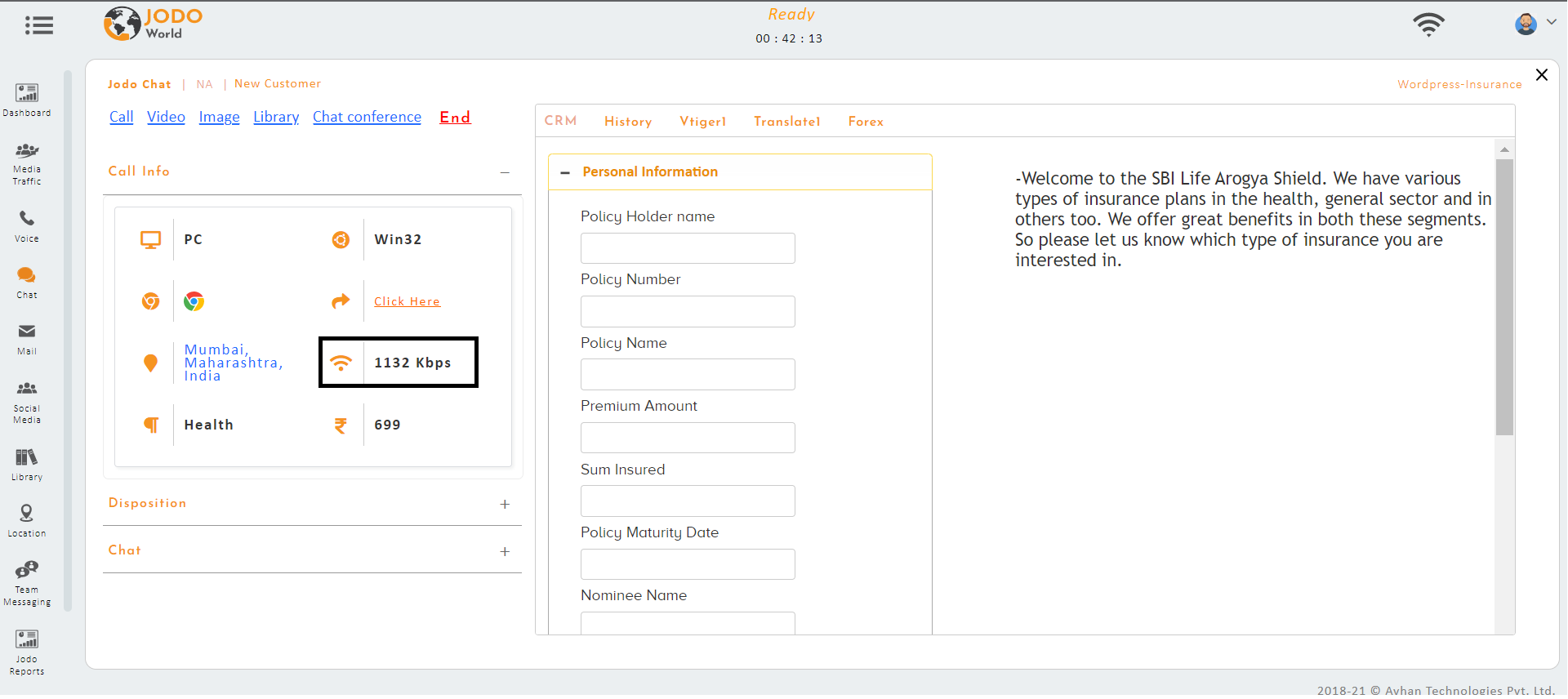
Task: Open the hamburger menu list icon
Action: [39, 25]
